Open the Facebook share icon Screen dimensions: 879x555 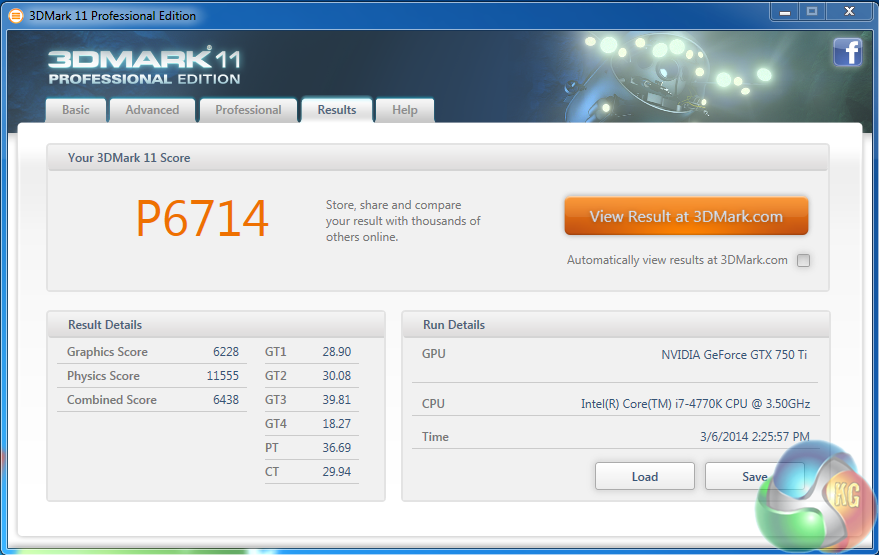(848, 52)
